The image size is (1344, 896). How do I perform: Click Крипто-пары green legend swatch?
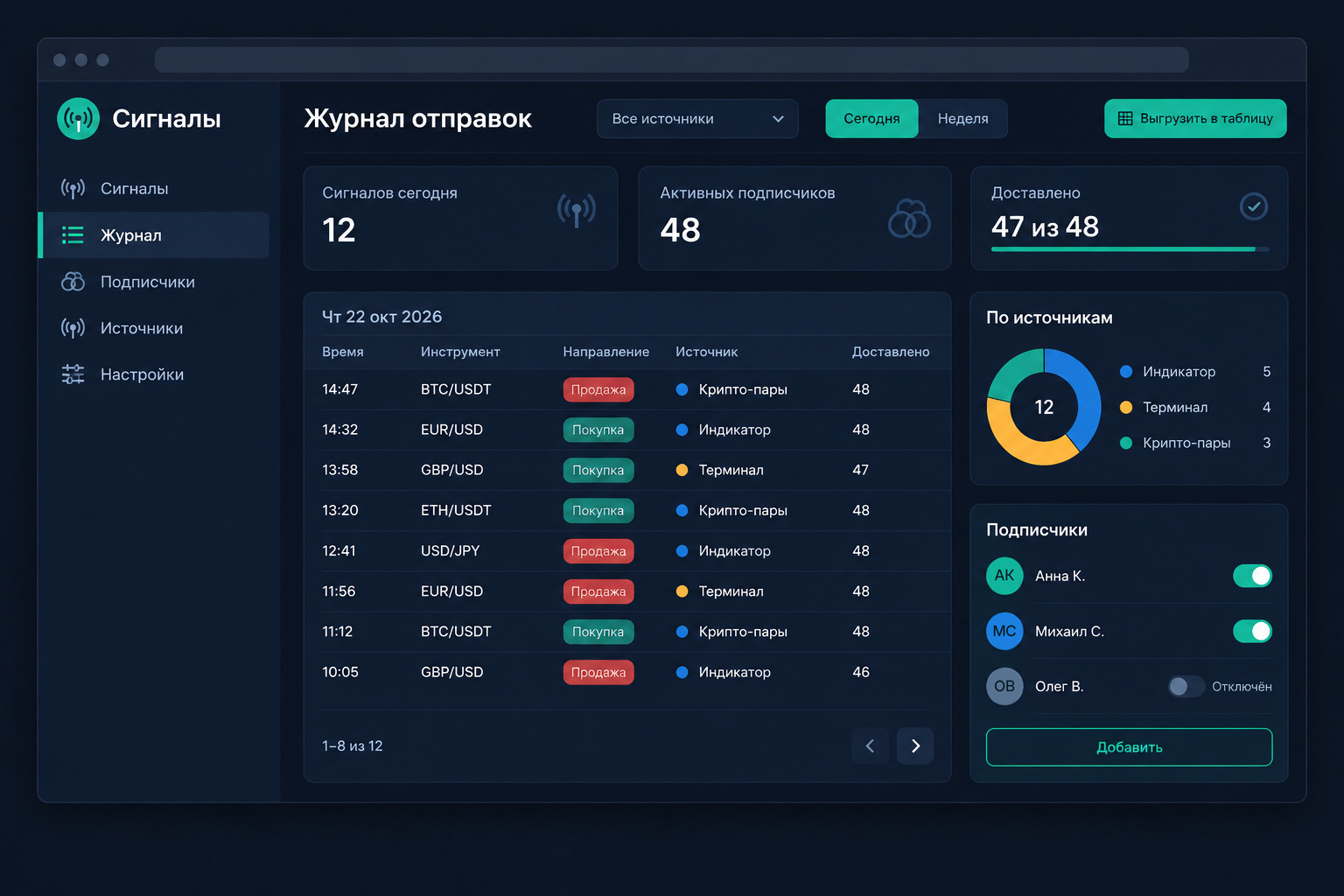[x=1126, y=443]
